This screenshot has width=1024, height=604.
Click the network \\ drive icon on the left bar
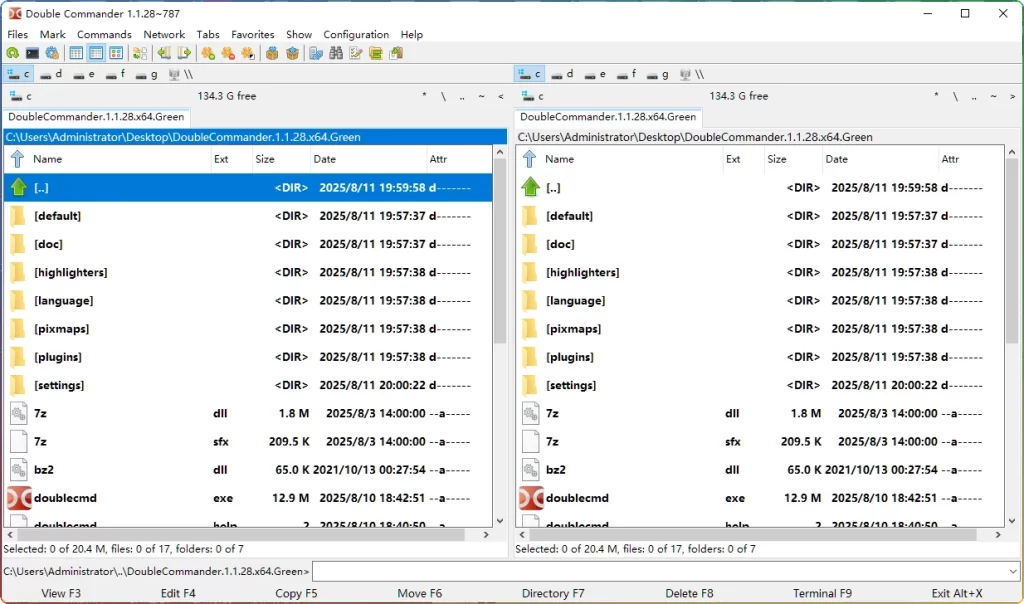(180, 74)
